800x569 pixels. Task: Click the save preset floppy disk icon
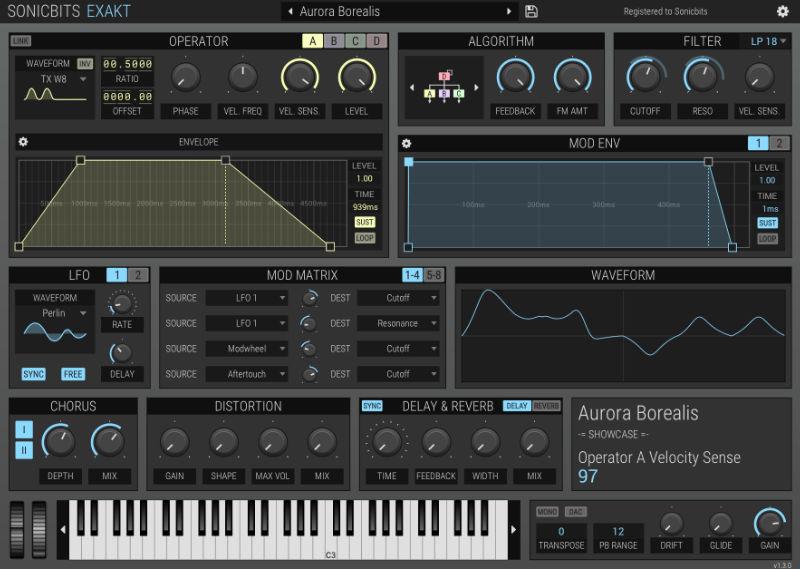click(531, 12)
